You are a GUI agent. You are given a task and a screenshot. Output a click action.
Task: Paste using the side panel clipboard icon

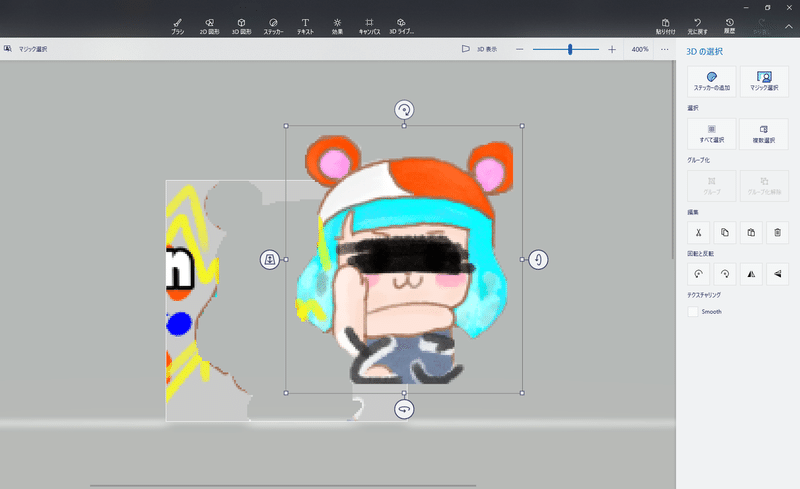(x=751, y=233)
